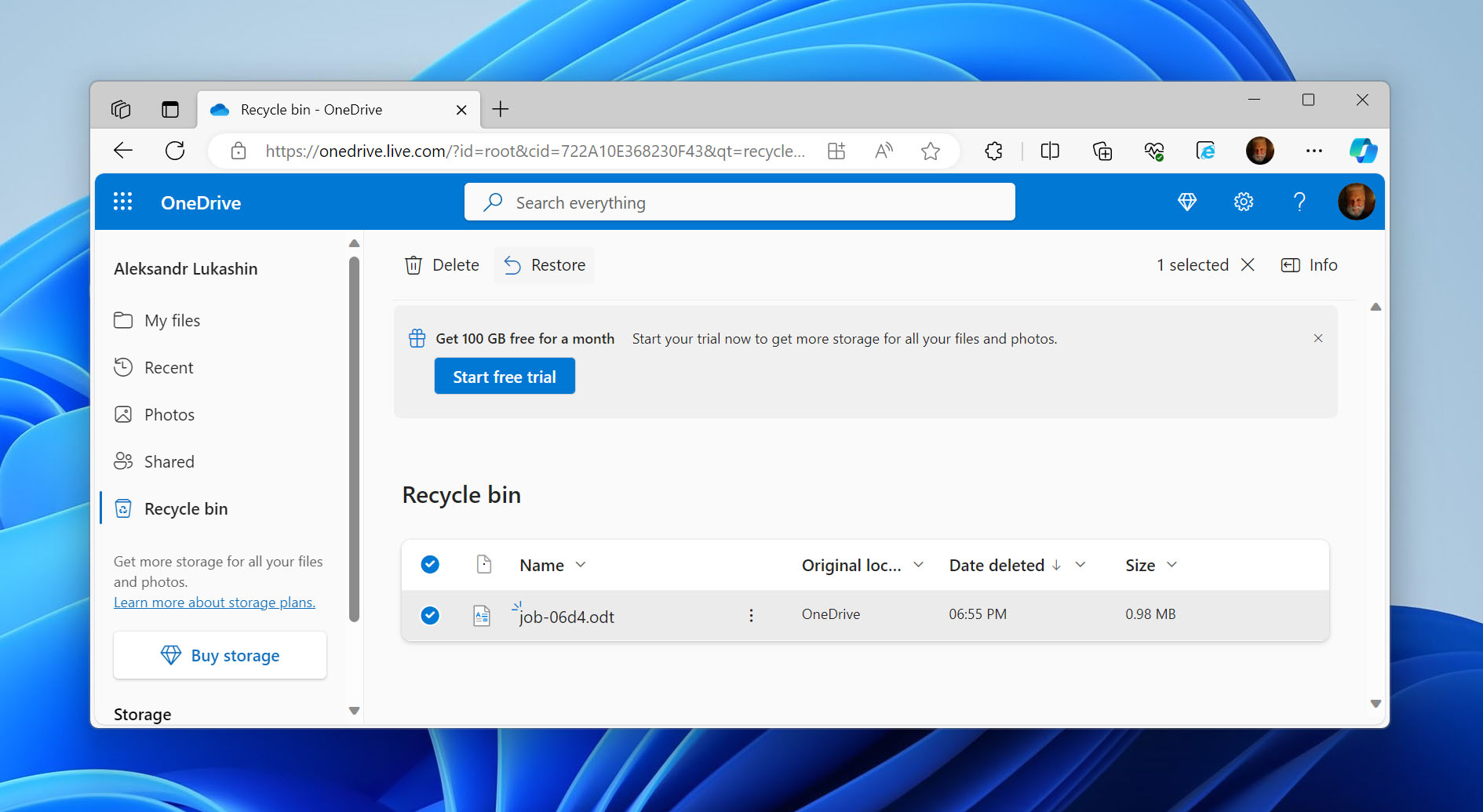The image size is (1483, 812).
Task: Click Buy storage button
Action: point(220,655)
